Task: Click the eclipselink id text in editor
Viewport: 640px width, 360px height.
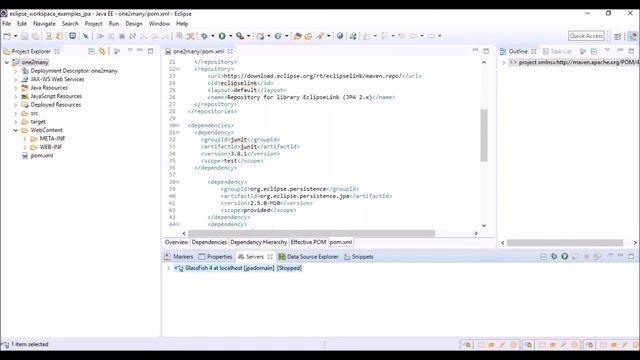Action: point(238,83)
